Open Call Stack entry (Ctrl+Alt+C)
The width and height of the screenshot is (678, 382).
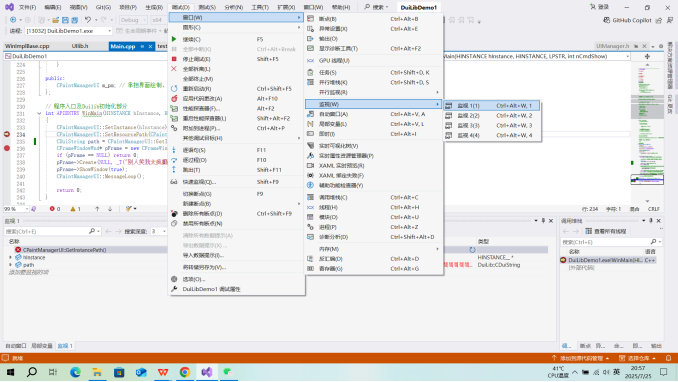[x=374, y=197]
